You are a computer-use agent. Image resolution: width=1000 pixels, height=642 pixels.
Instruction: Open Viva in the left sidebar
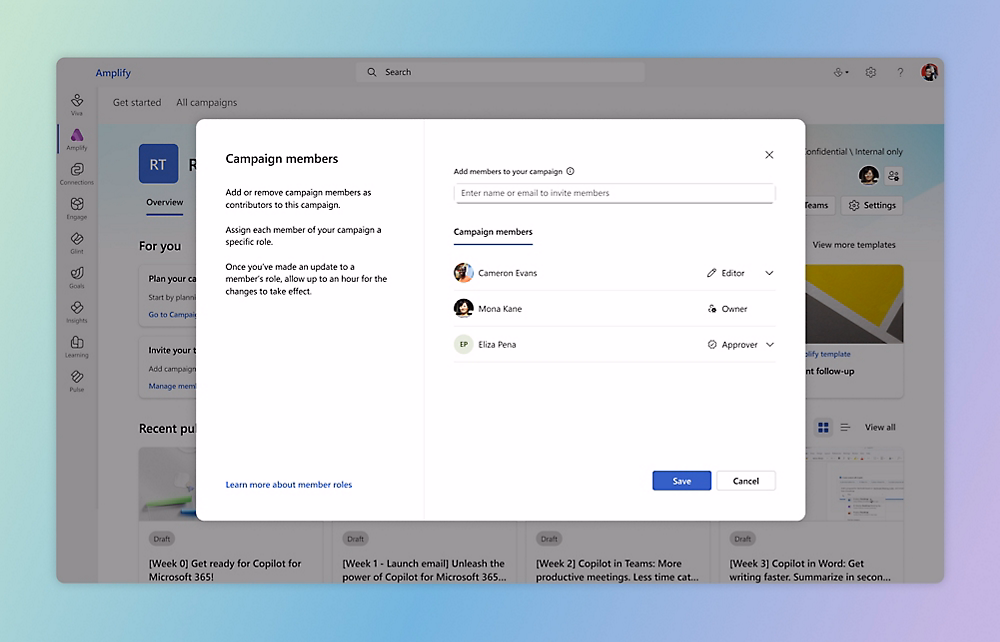click(77, 105)
